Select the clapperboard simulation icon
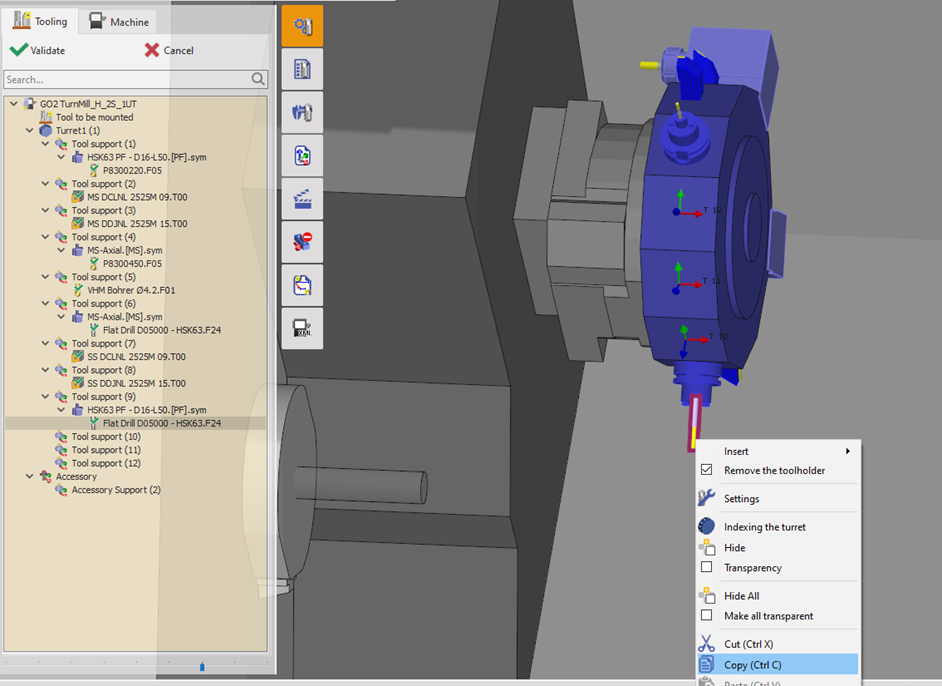This screenshot has width=942, height=686. 301,198
